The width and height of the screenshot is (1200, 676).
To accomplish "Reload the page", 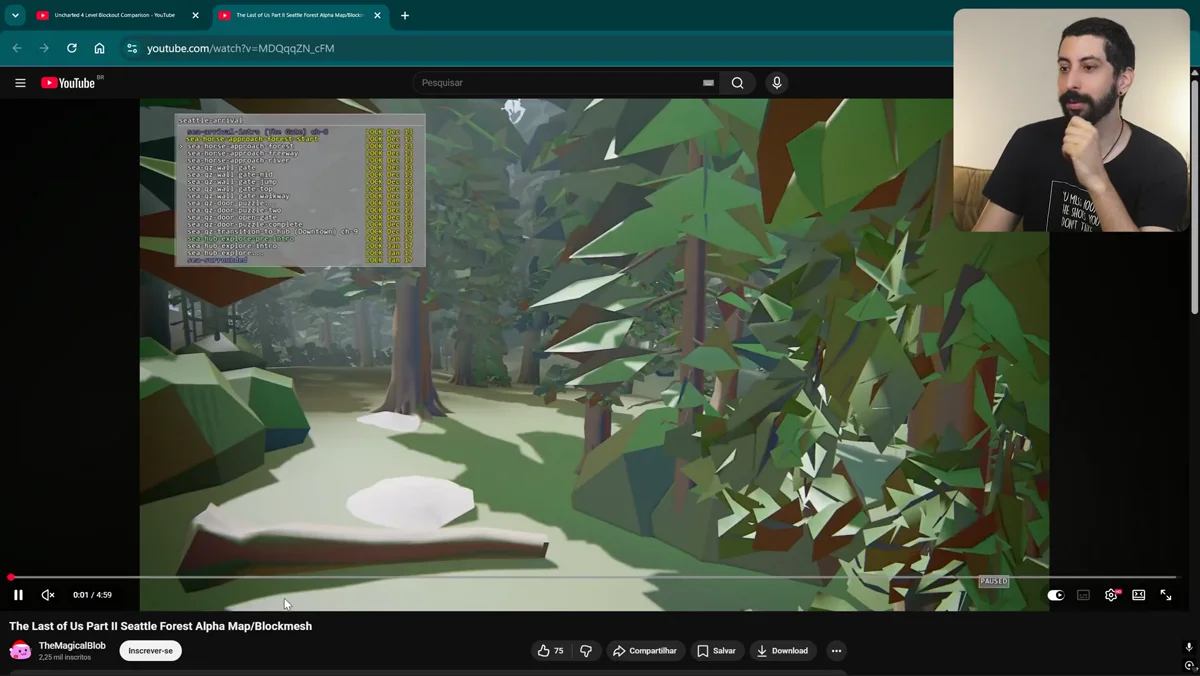I will click(x=72, y=48).
